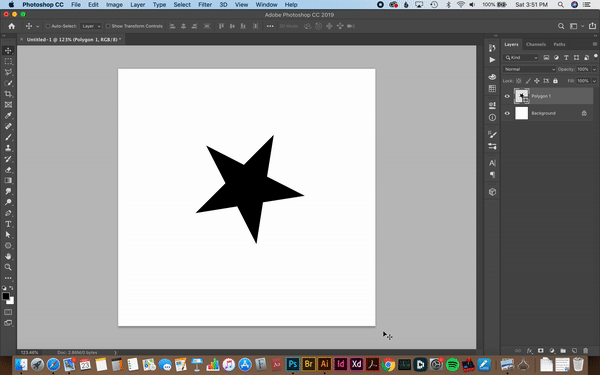Select the Move tool in the toolbar

pos(8,51)
